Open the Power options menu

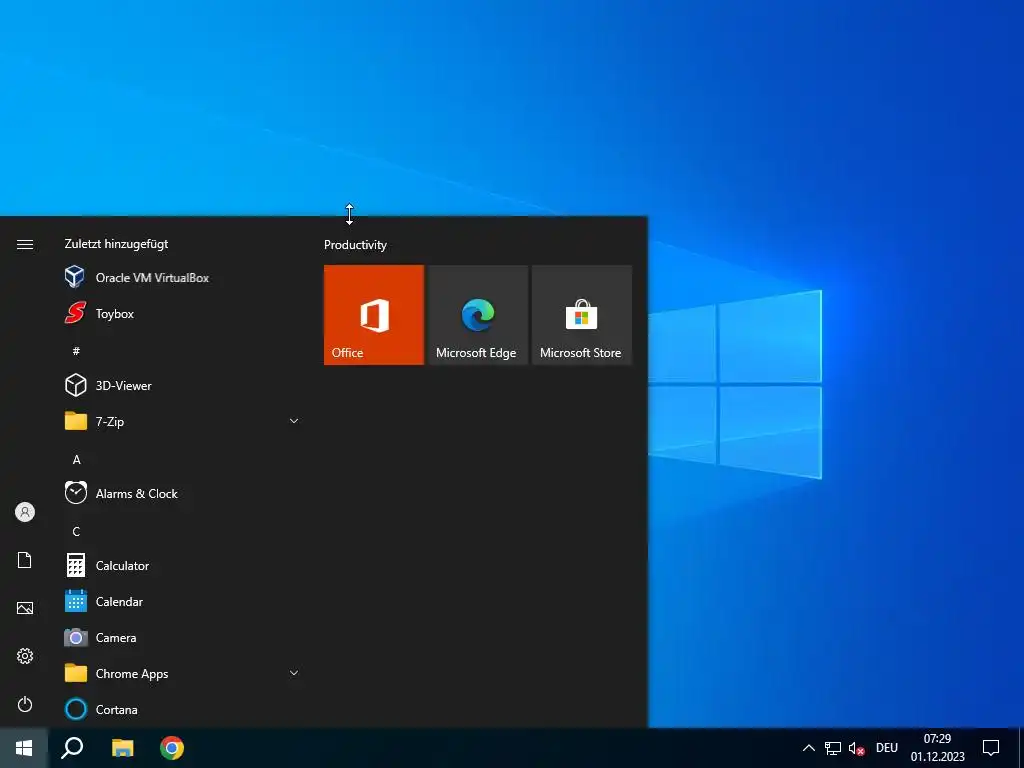tap(25, 704)
